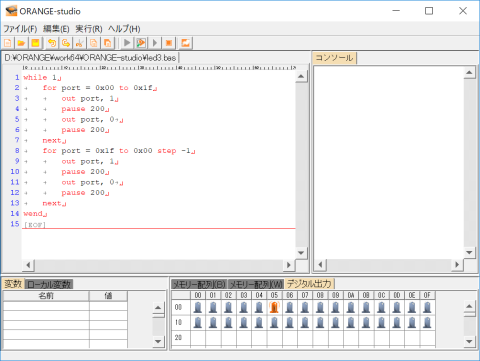Image resolution: width=480 pixels, height=361 pixels.
Task: Click the last graph-style toolbar icon
Action: point(185,43)
